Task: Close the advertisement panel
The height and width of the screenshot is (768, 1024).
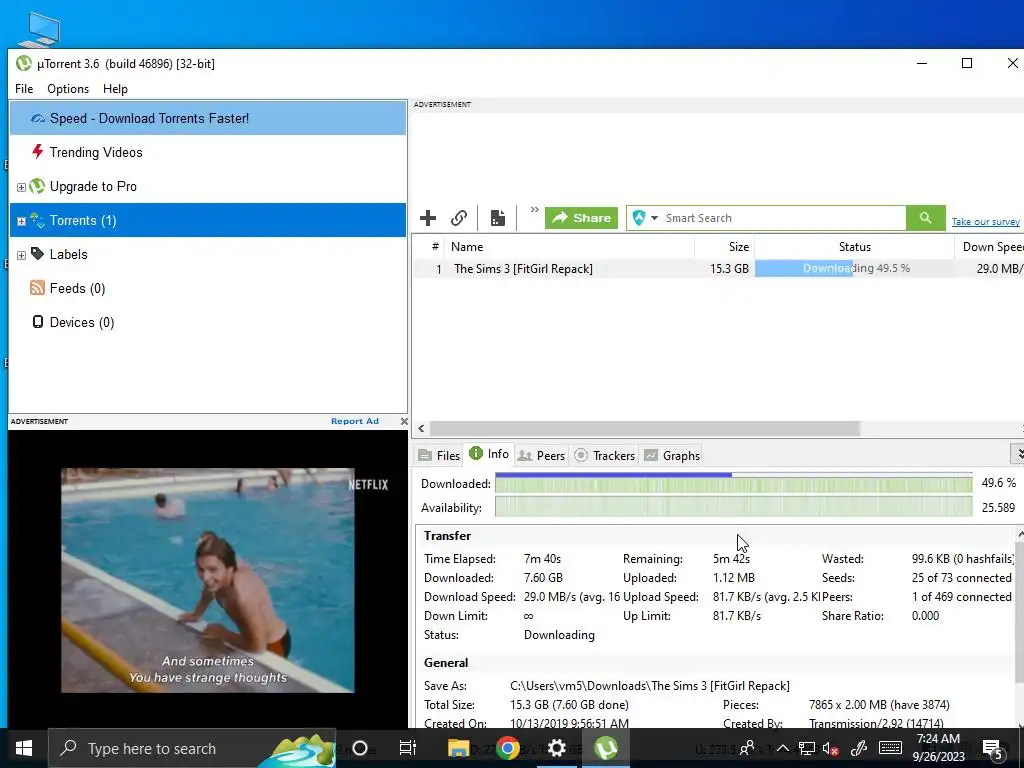Action: [x=404, y=421]
